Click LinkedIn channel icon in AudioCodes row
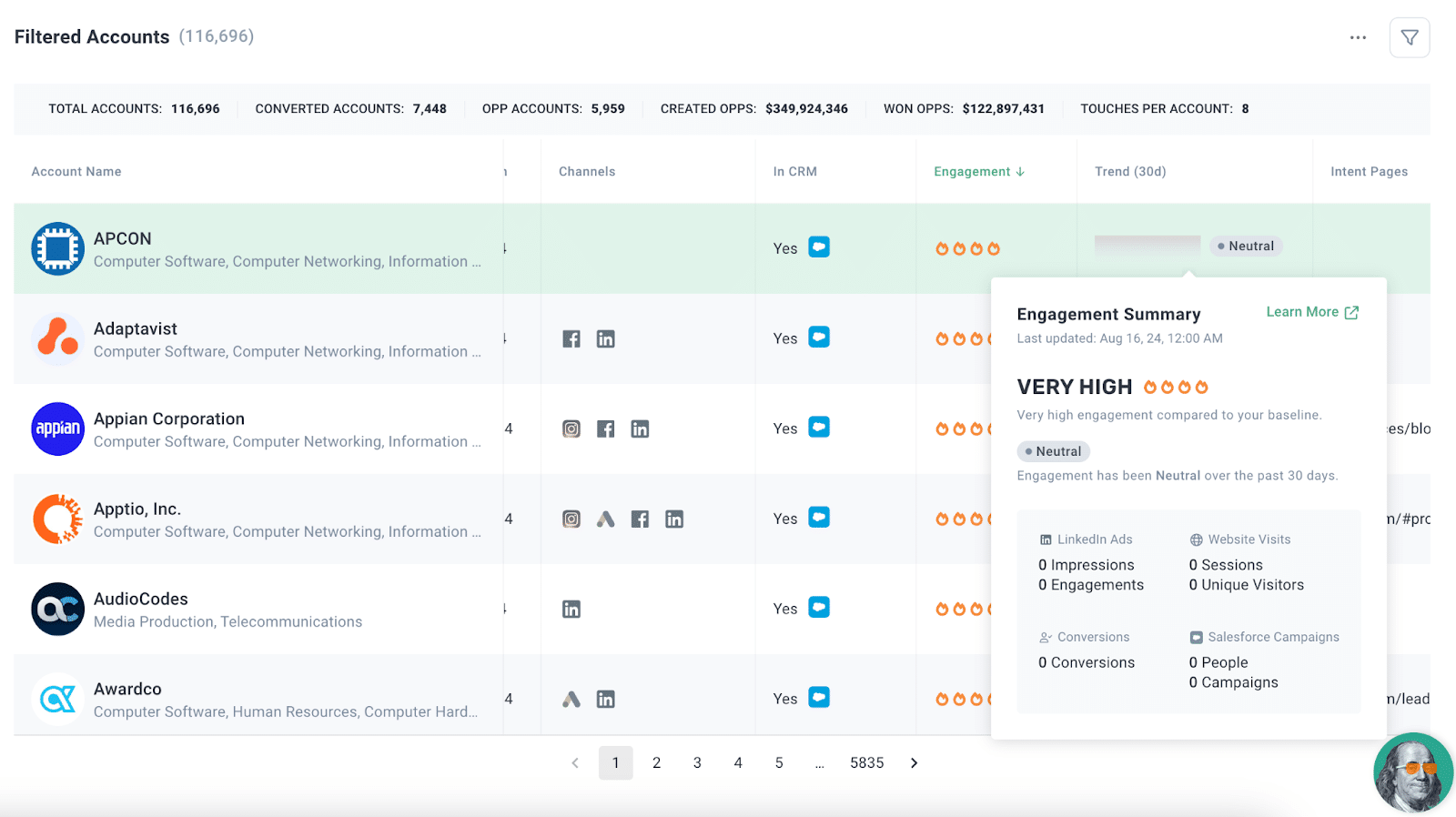 coord(571,610)
